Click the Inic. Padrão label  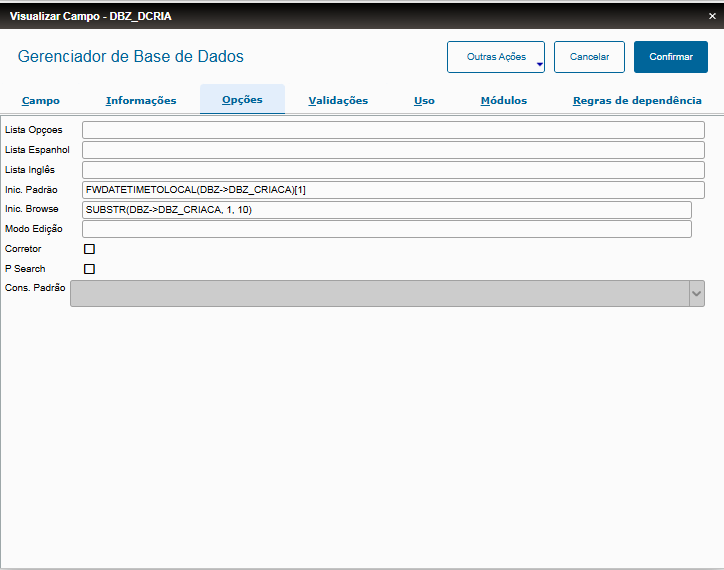31,189
